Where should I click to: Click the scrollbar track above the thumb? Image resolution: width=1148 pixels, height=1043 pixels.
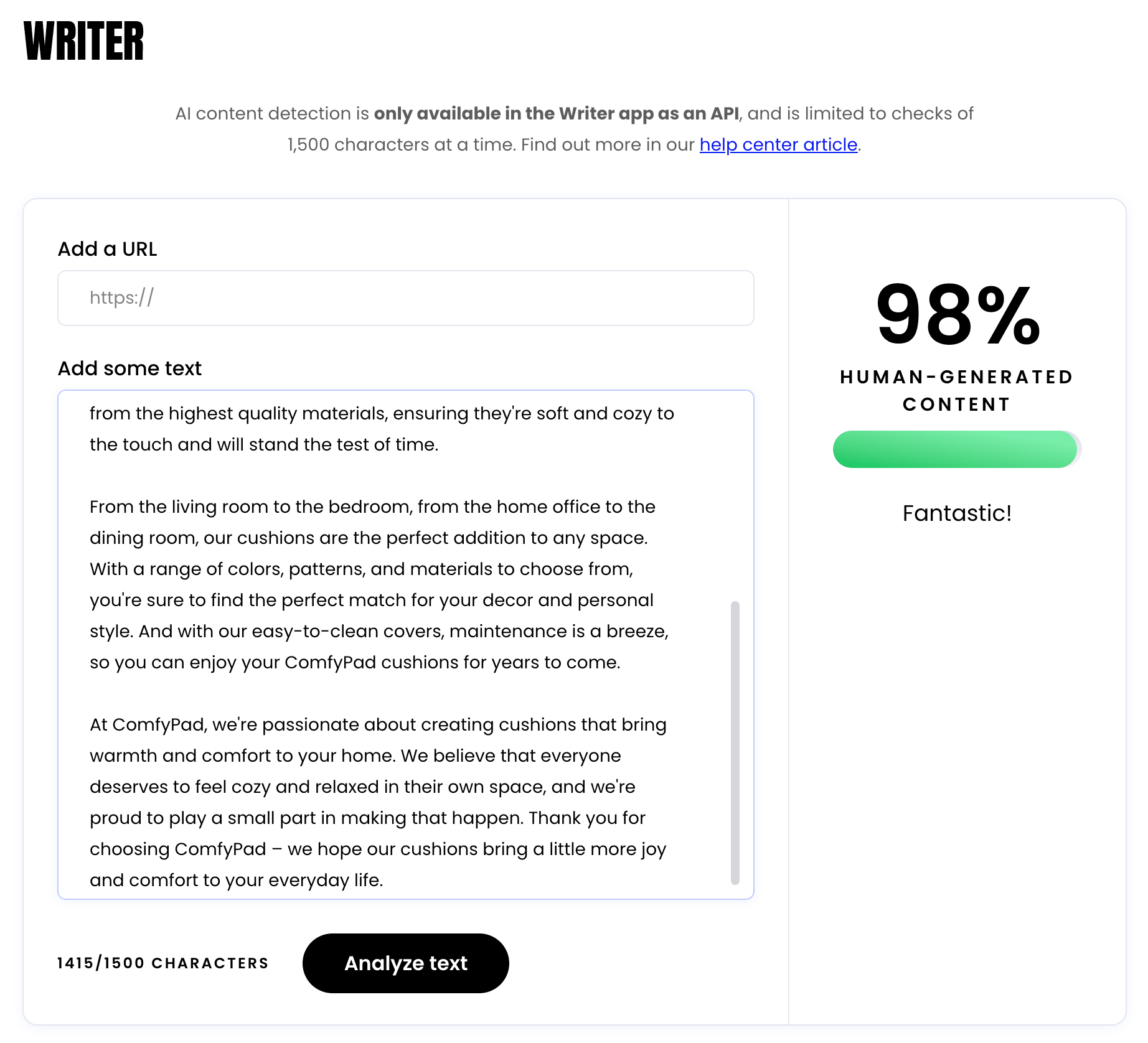735,498
